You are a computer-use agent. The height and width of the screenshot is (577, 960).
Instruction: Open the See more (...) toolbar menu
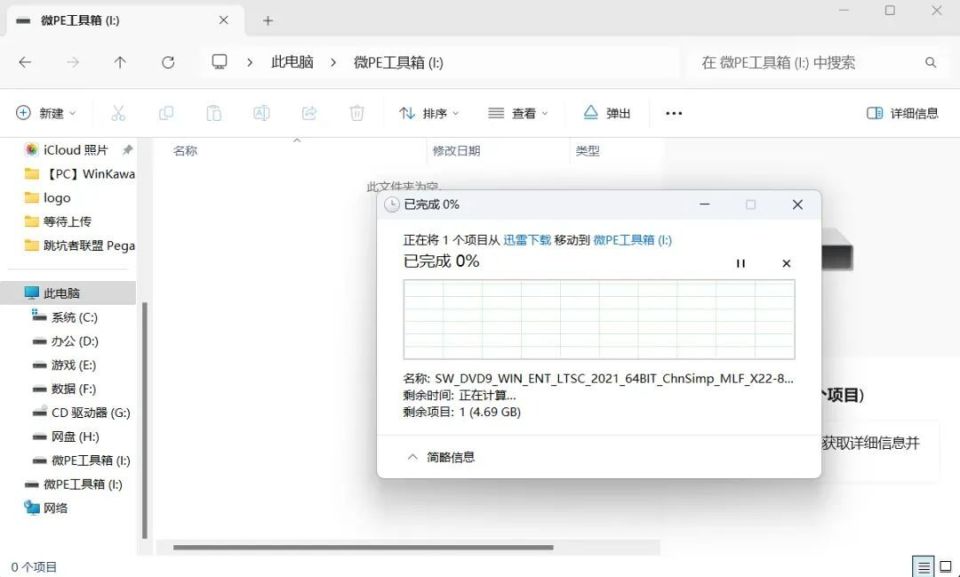click(673, 113)
